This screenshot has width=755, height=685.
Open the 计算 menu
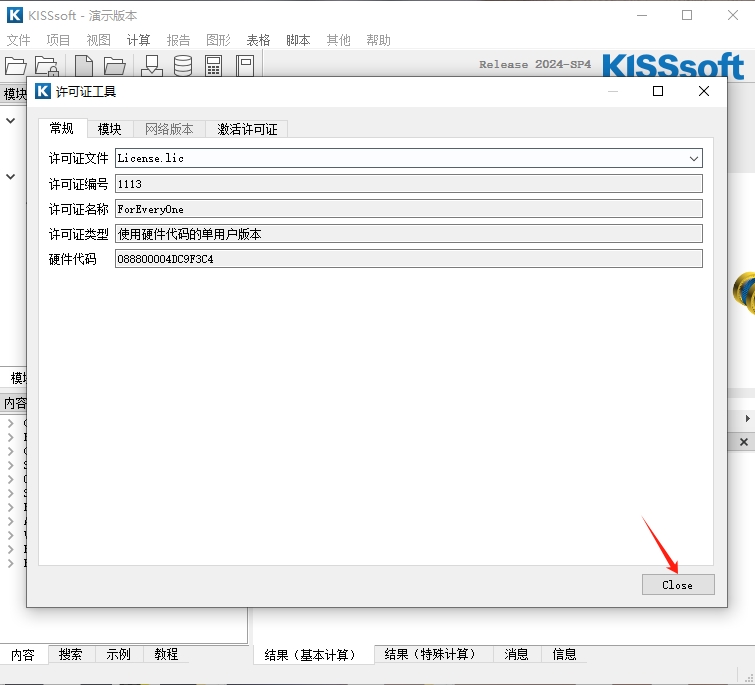click(139, 40)
